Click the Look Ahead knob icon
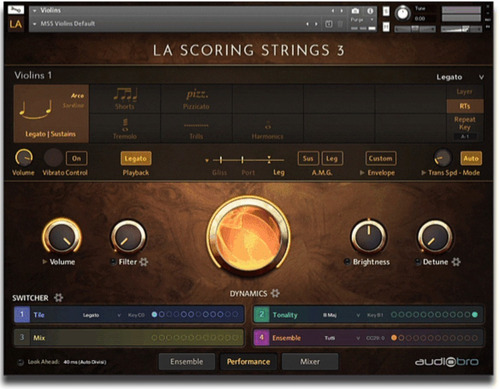Image resolution: width=500 pixels, height=389 pixels. 20,362
